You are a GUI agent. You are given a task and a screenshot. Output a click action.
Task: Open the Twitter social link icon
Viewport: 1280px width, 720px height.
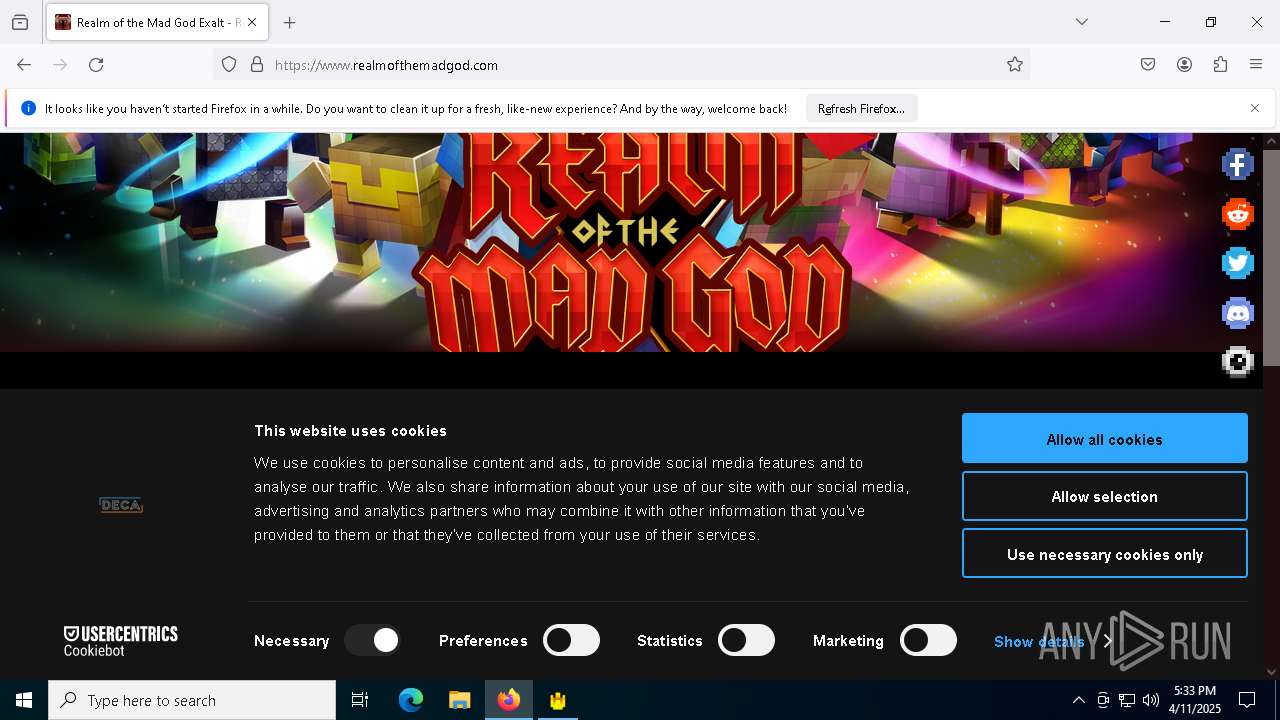1237,263
